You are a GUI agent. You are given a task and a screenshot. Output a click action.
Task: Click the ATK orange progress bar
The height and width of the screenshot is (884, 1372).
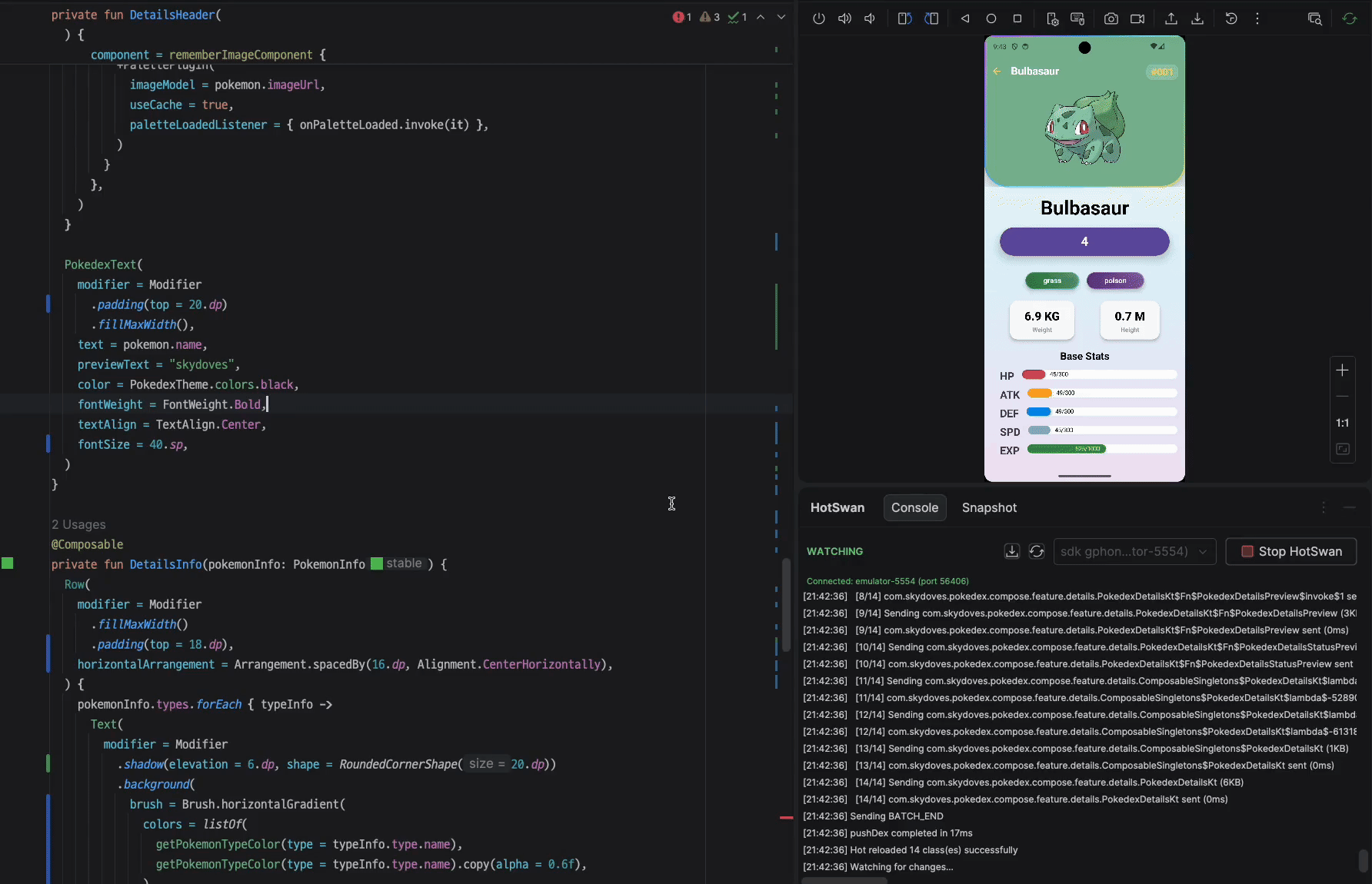point(1040,393)
